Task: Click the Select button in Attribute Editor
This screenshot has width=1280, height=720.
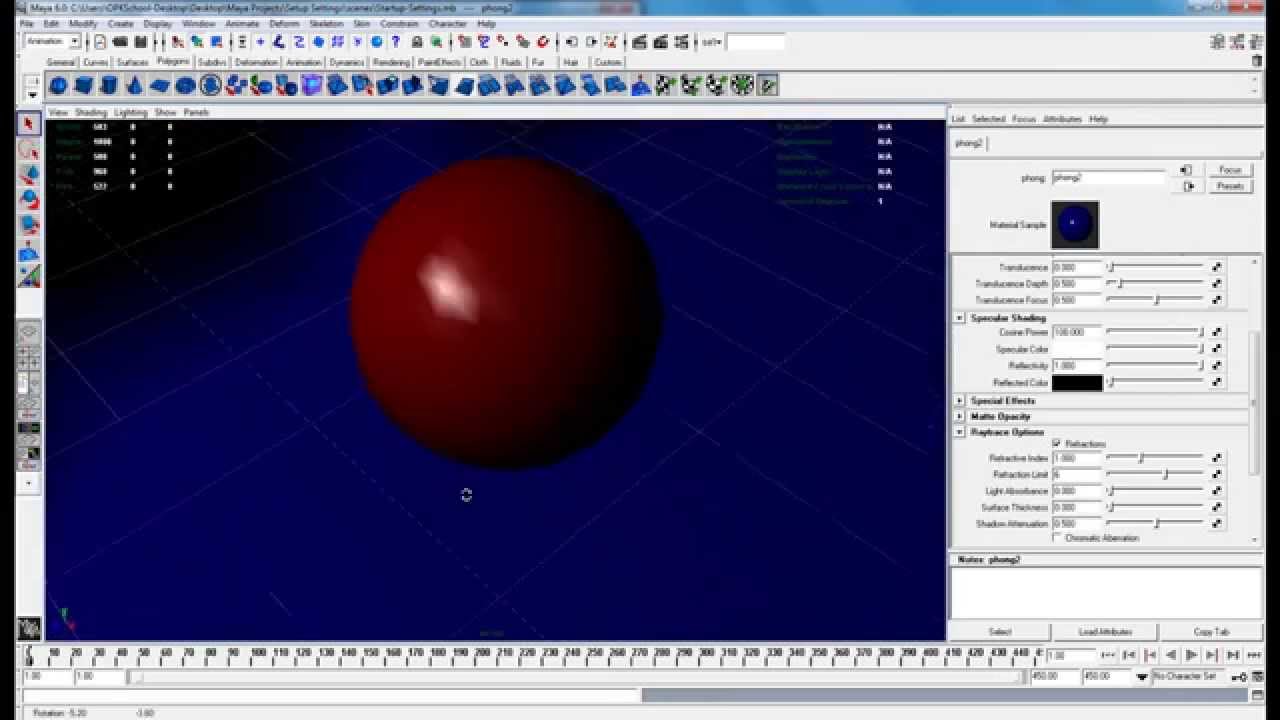Action: tap(1000, 632)
